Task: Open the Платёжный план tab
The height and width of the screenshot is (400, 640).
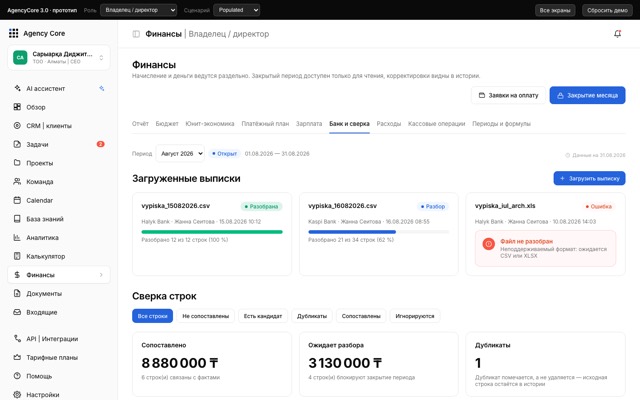Action: (x=265, y=124)
